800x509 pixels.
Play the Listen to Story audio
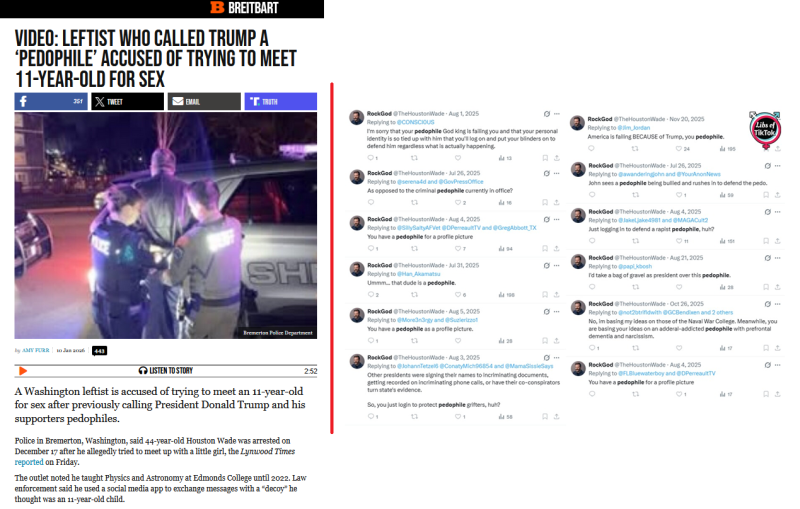[22, 371]
